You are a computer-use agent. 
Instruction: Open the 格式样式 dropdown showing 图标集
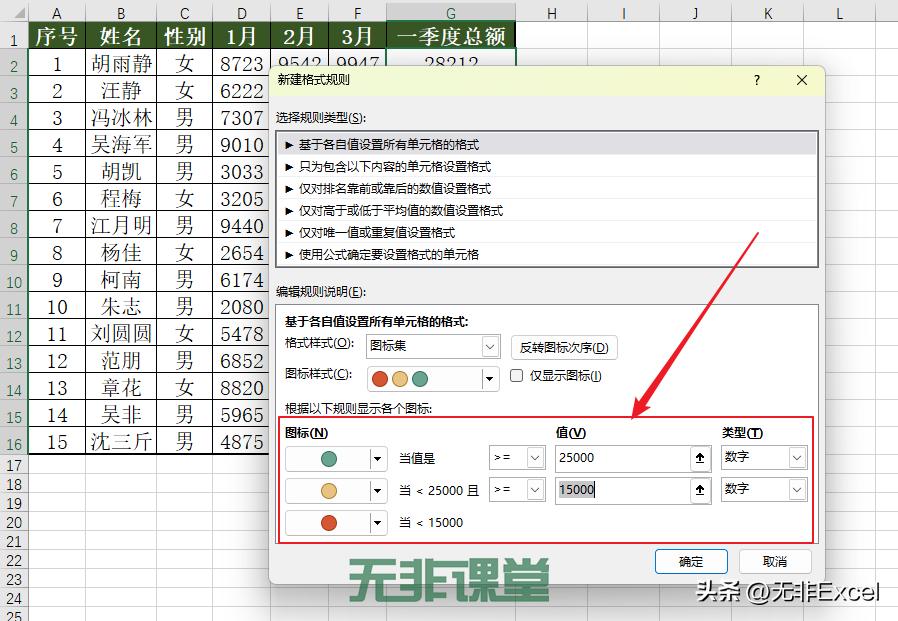[489, 347]
